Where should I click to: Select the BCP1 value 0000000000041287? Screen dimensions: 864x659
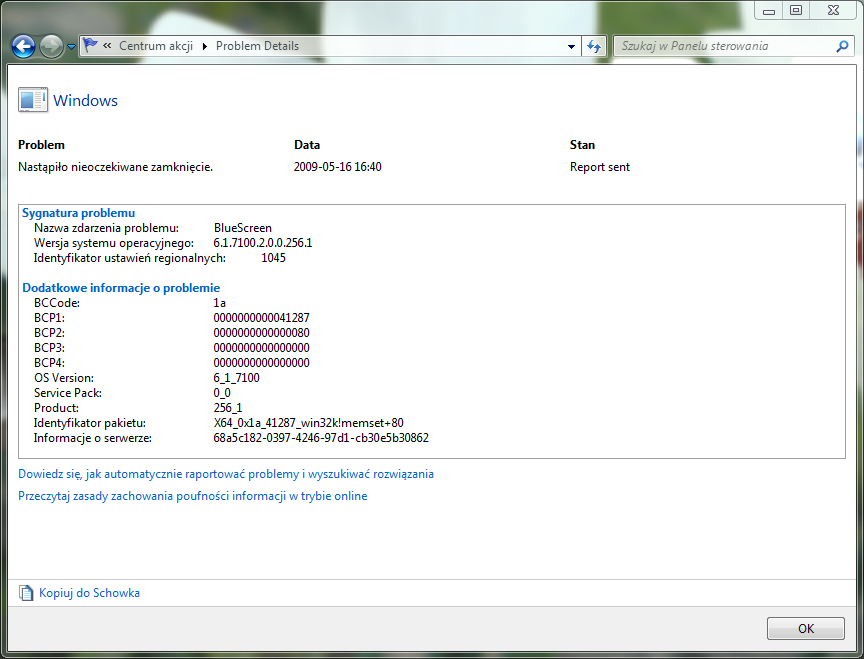[261, 318]
